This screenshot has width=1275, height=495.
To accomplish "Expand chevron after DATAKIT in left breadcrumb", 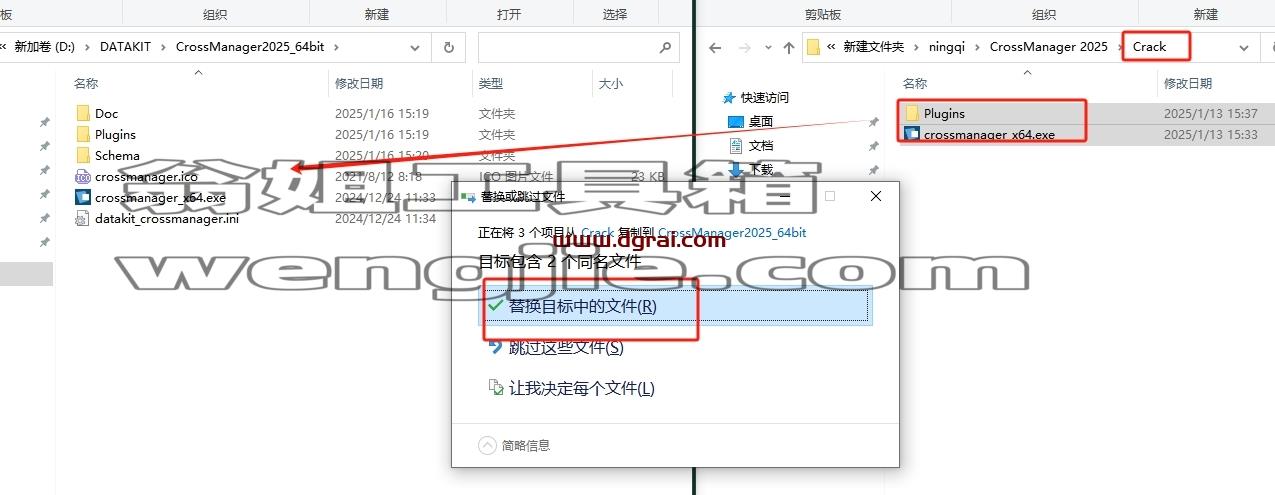I will (163, 47).
